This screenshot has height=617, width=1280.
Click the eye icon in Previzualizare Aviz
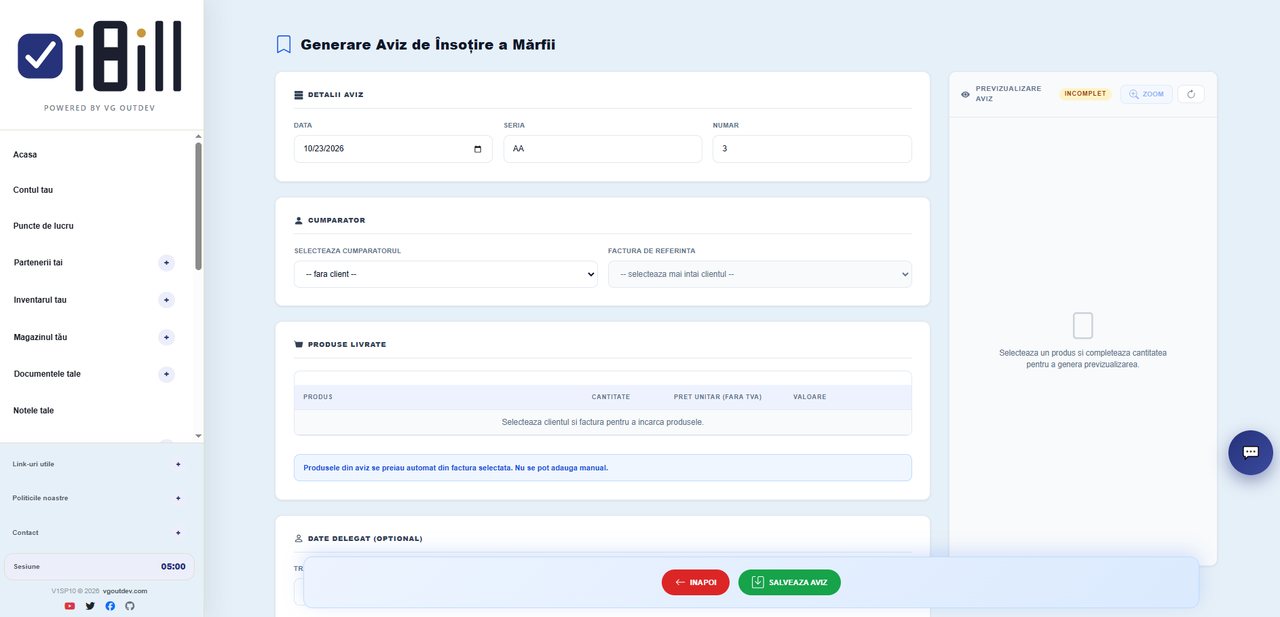point(965,94)
